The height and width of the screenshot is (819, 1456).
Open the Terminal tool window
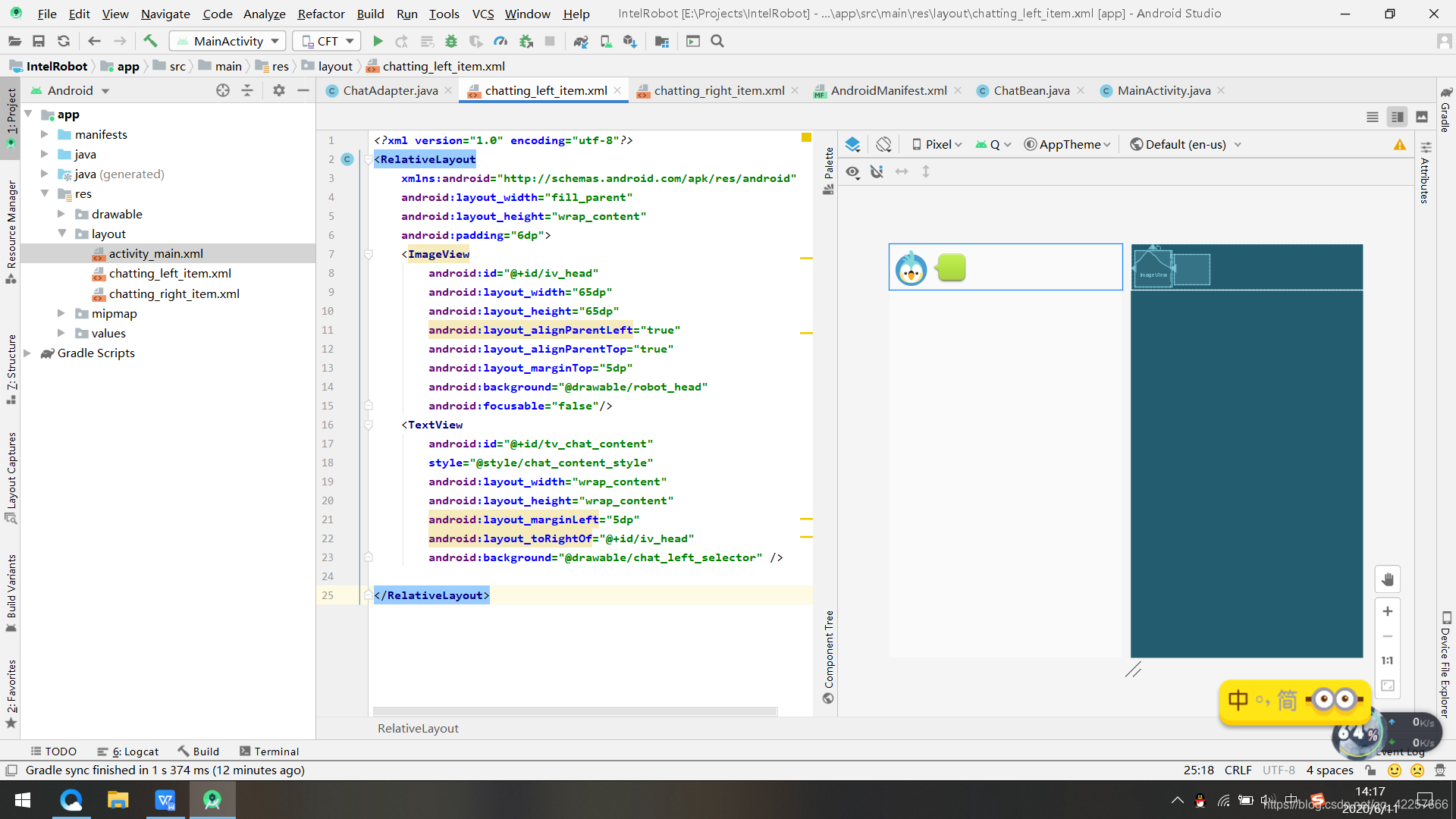pyautogui.click(x=269, y=751)
